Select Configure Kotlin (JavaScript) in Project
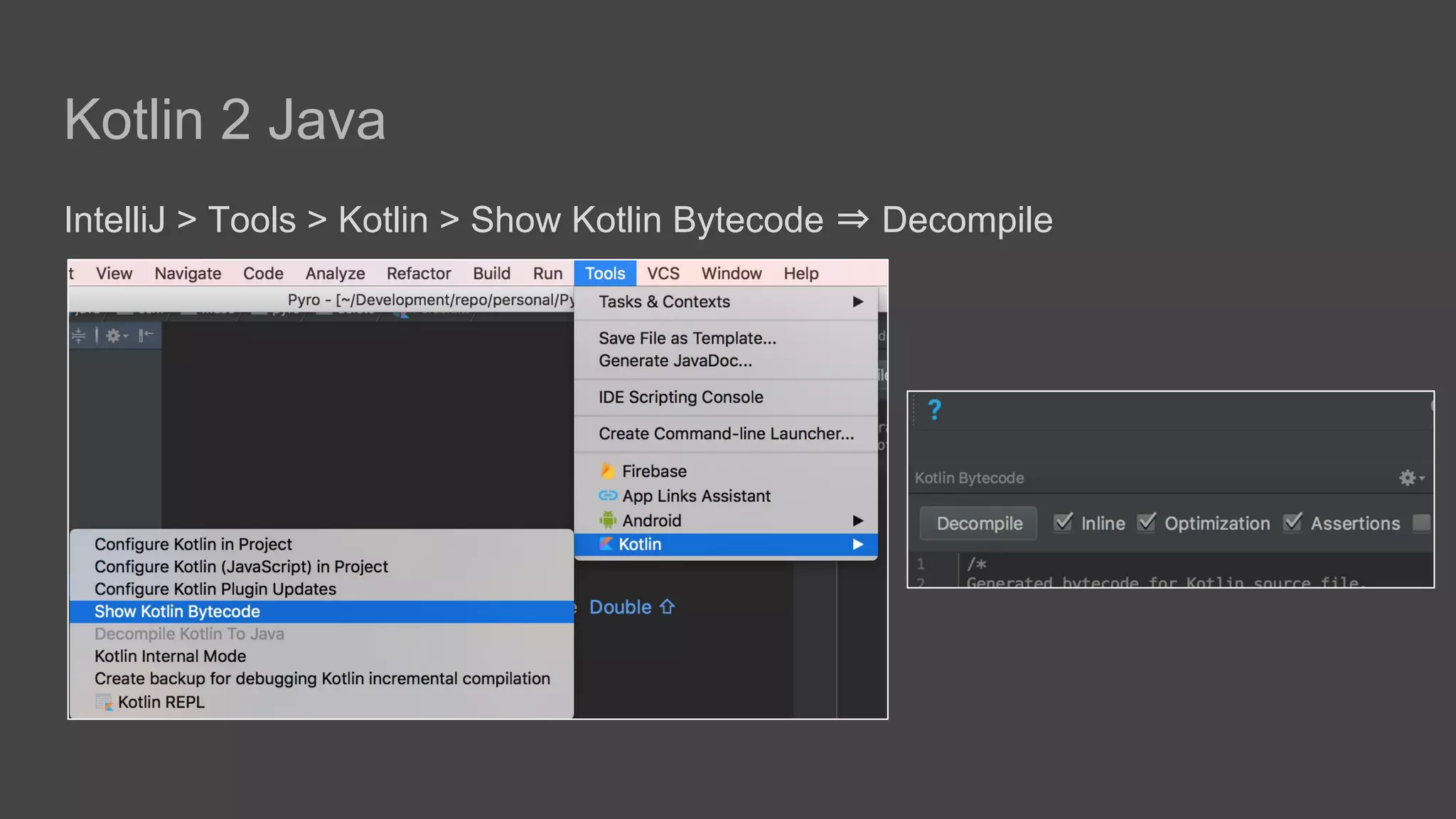This screenshot has height=819, width=1456. coord(321,567)
